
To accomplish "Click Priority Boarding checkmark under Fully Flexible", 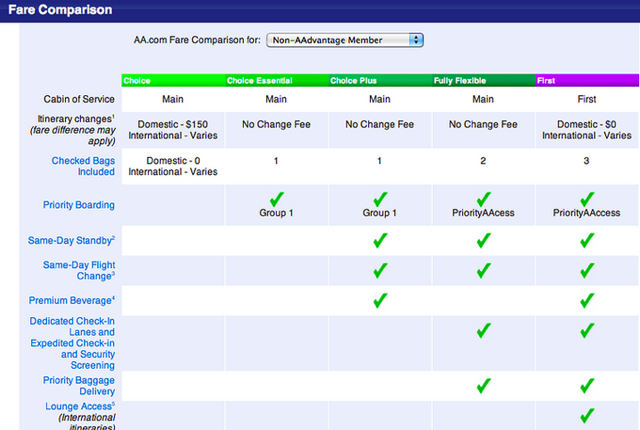I will click(x=483, y=199).
